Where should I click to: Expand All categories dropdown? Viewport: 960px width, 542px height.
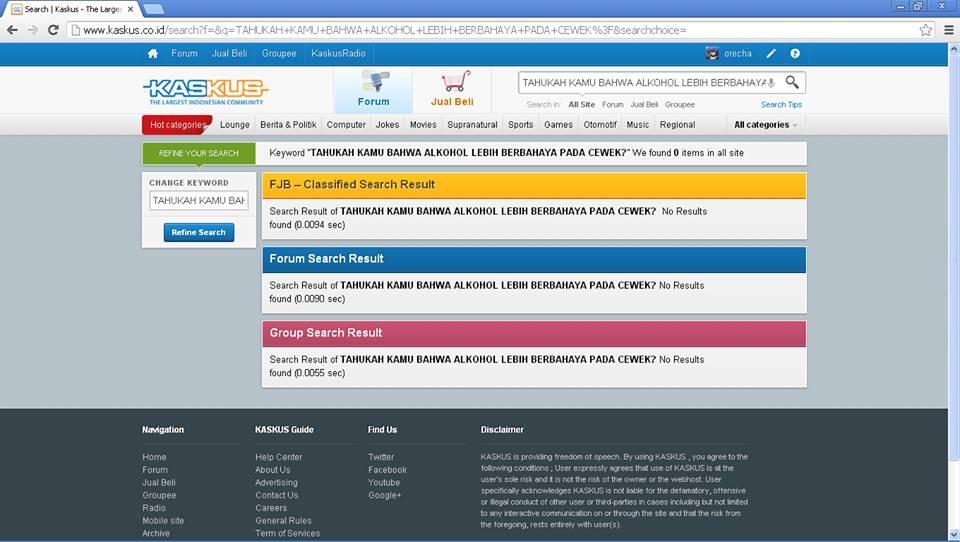pyautogui.click(x=765, y=124)
